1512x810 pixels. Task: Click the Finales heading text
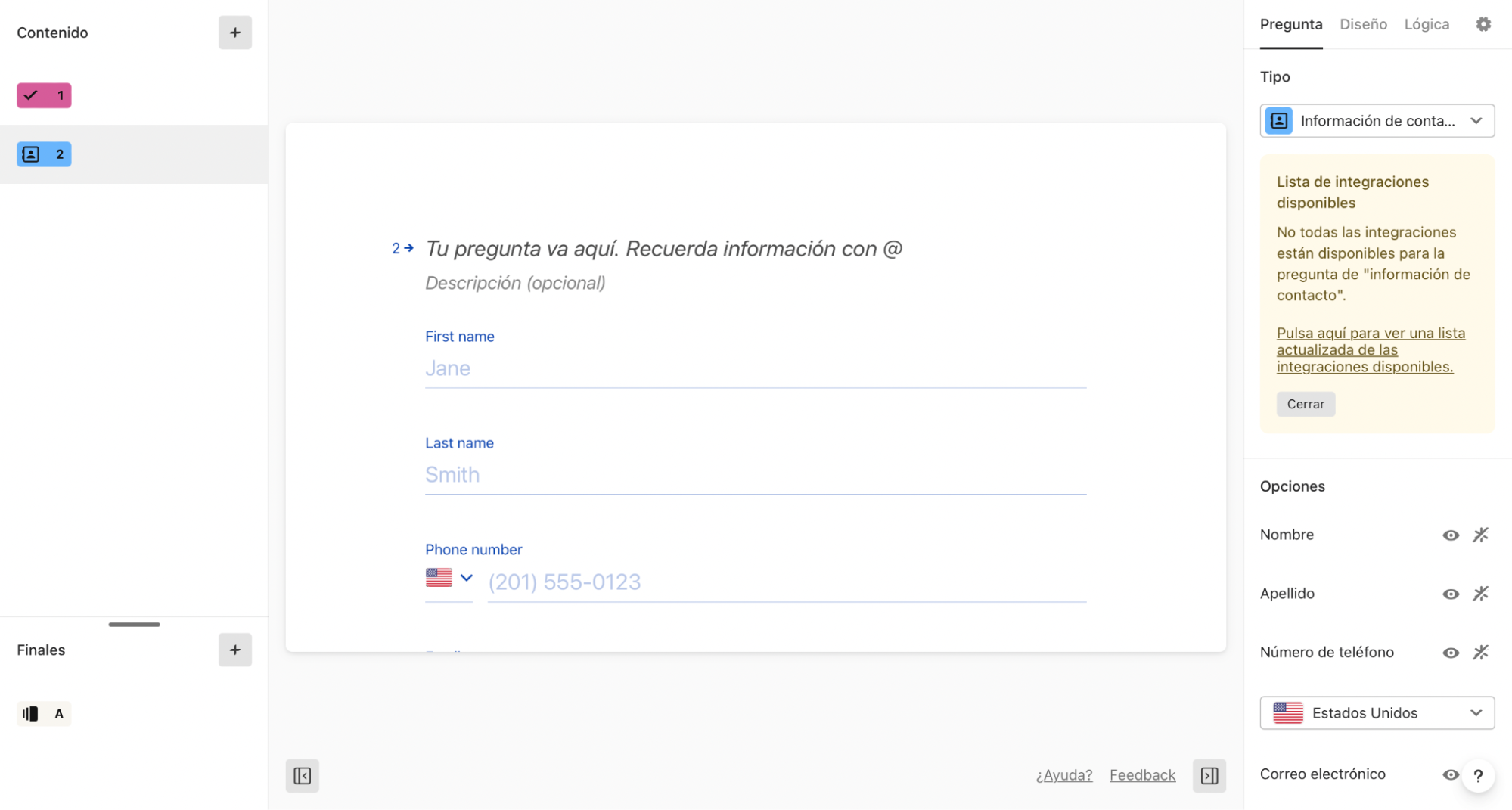[41, 650]
